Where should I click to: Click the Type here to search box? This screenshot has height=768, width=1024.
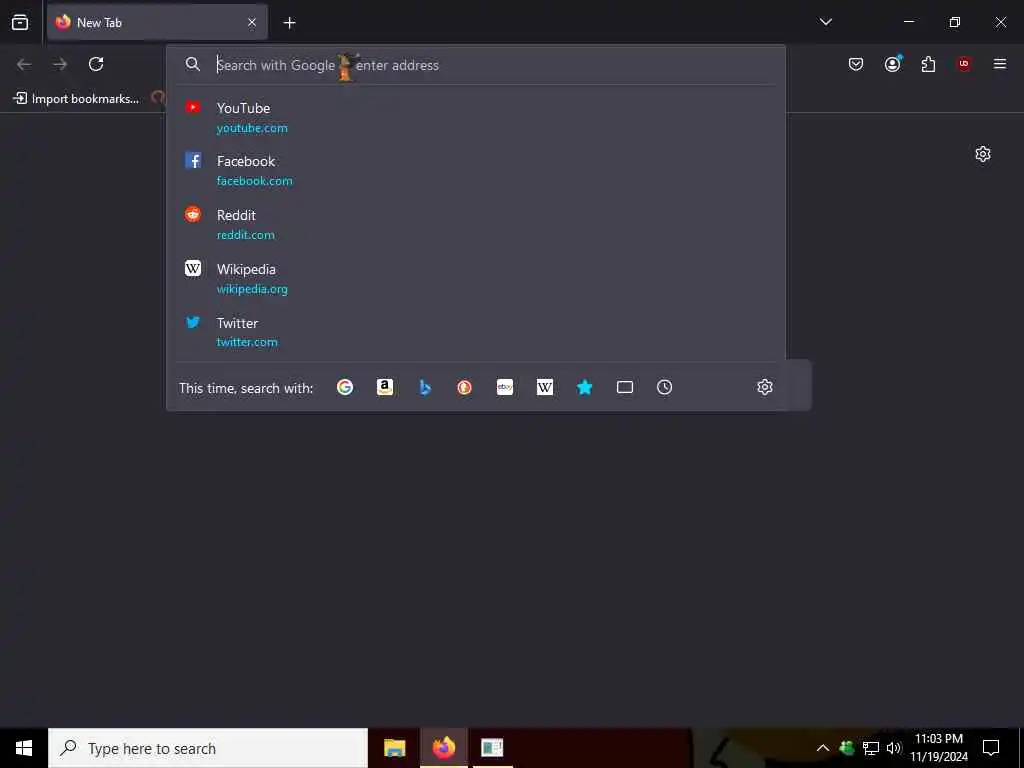click(x=208, y=748)
